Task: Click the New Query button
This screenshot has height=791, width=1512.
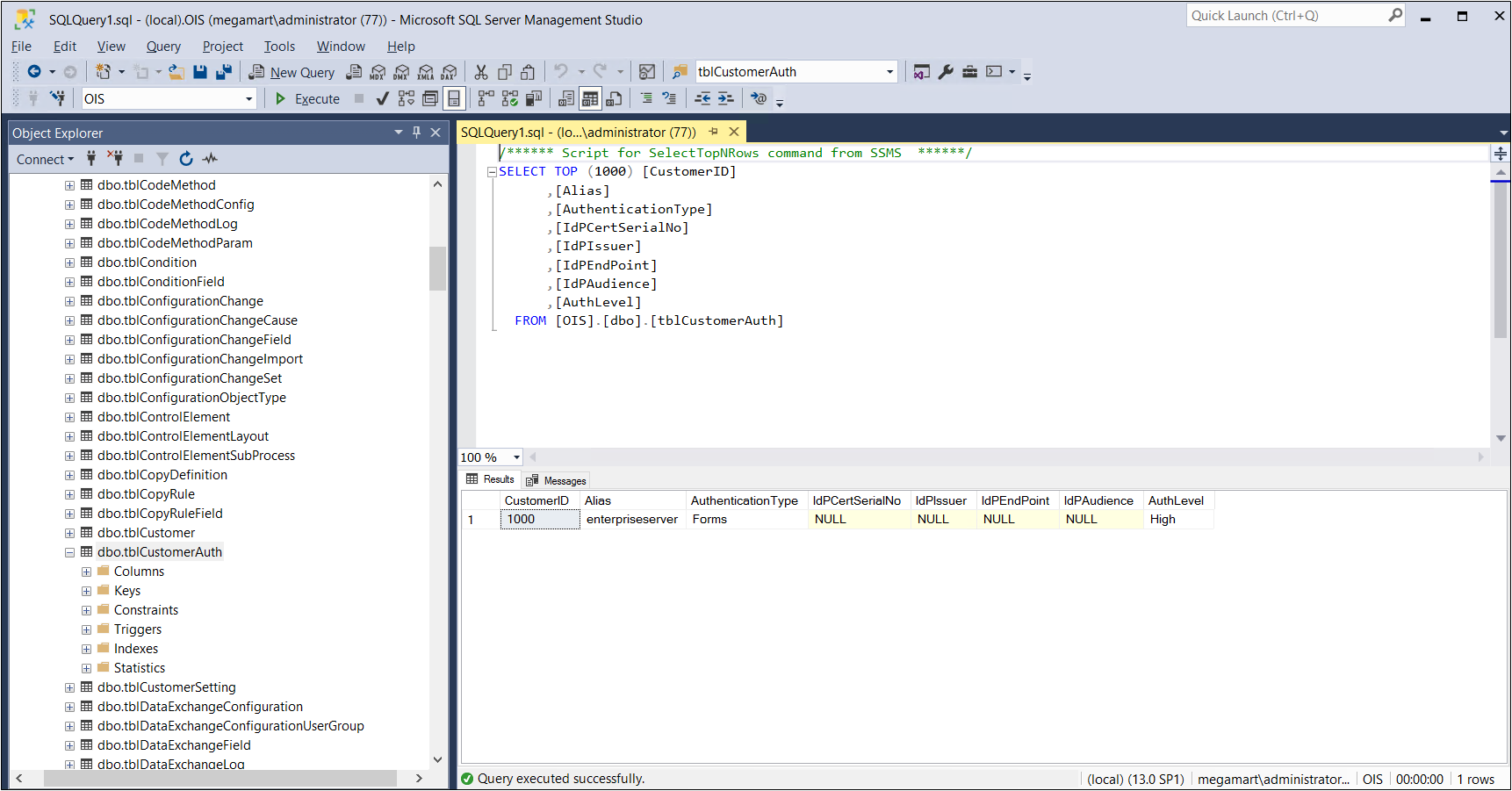Action: pos(292,72)
